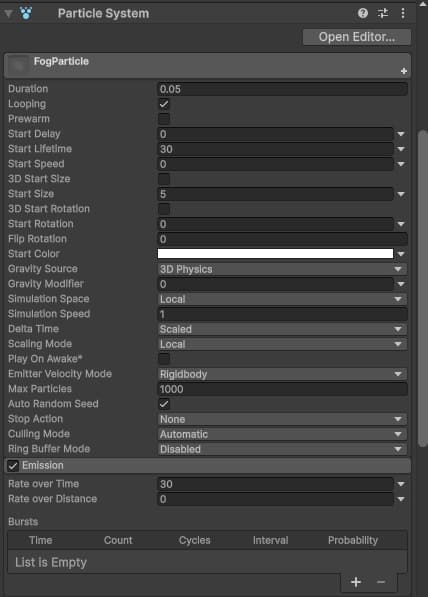
Task: Select the FogParticle module header
Action: coord(208,65)
